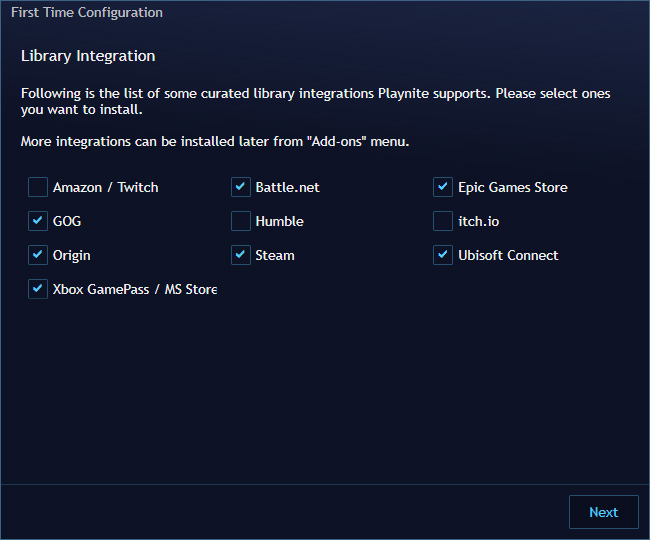
Task: Uncheck the Epic Games Store checkbox
Action: 443,187
